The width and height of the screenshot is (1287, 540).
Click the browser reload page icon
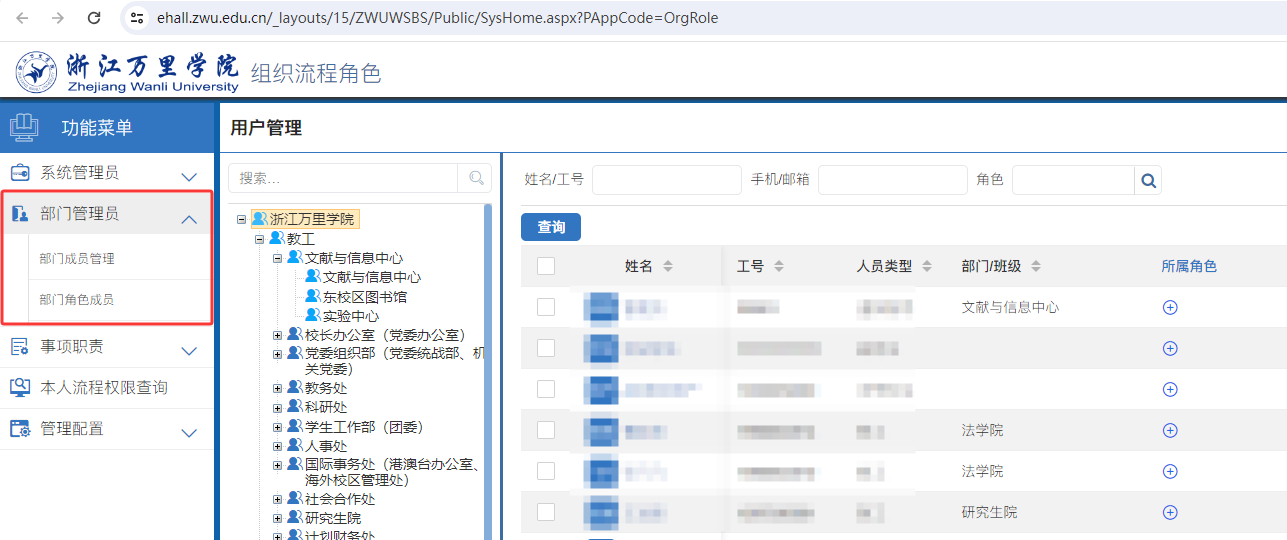(94, 18)
